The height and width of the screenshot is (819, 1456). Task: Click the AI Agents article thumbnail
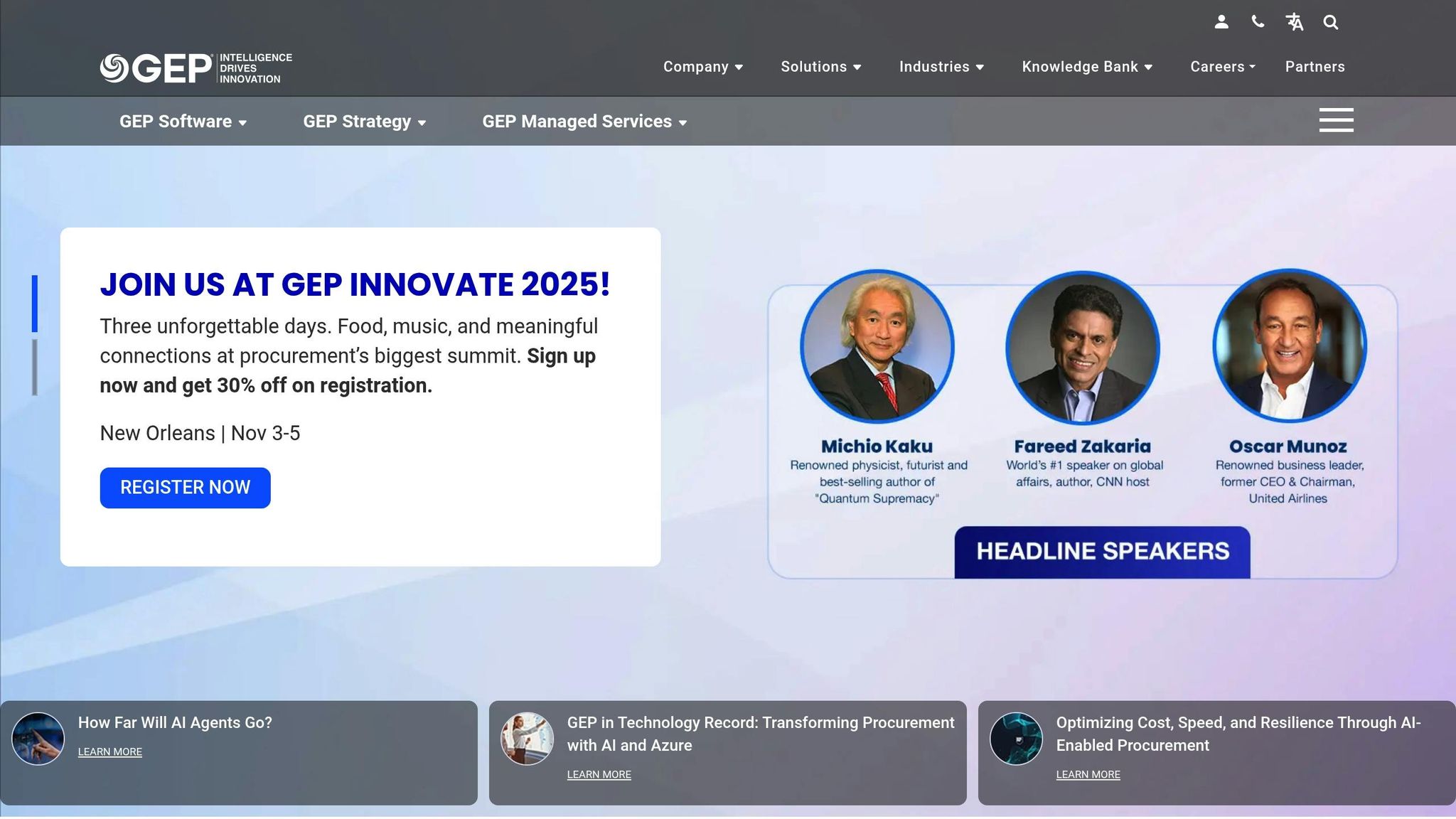point(38,739)
